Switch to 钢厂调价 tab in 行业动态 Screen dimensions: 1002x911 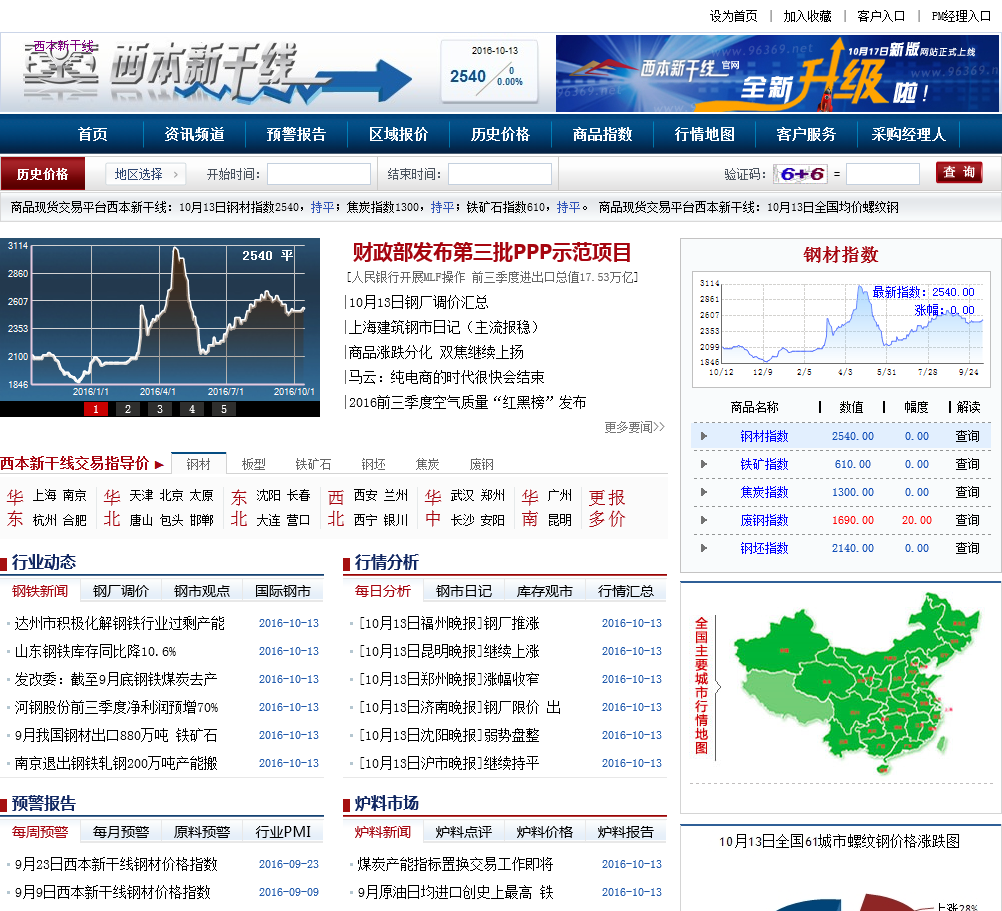coord(120,591)
